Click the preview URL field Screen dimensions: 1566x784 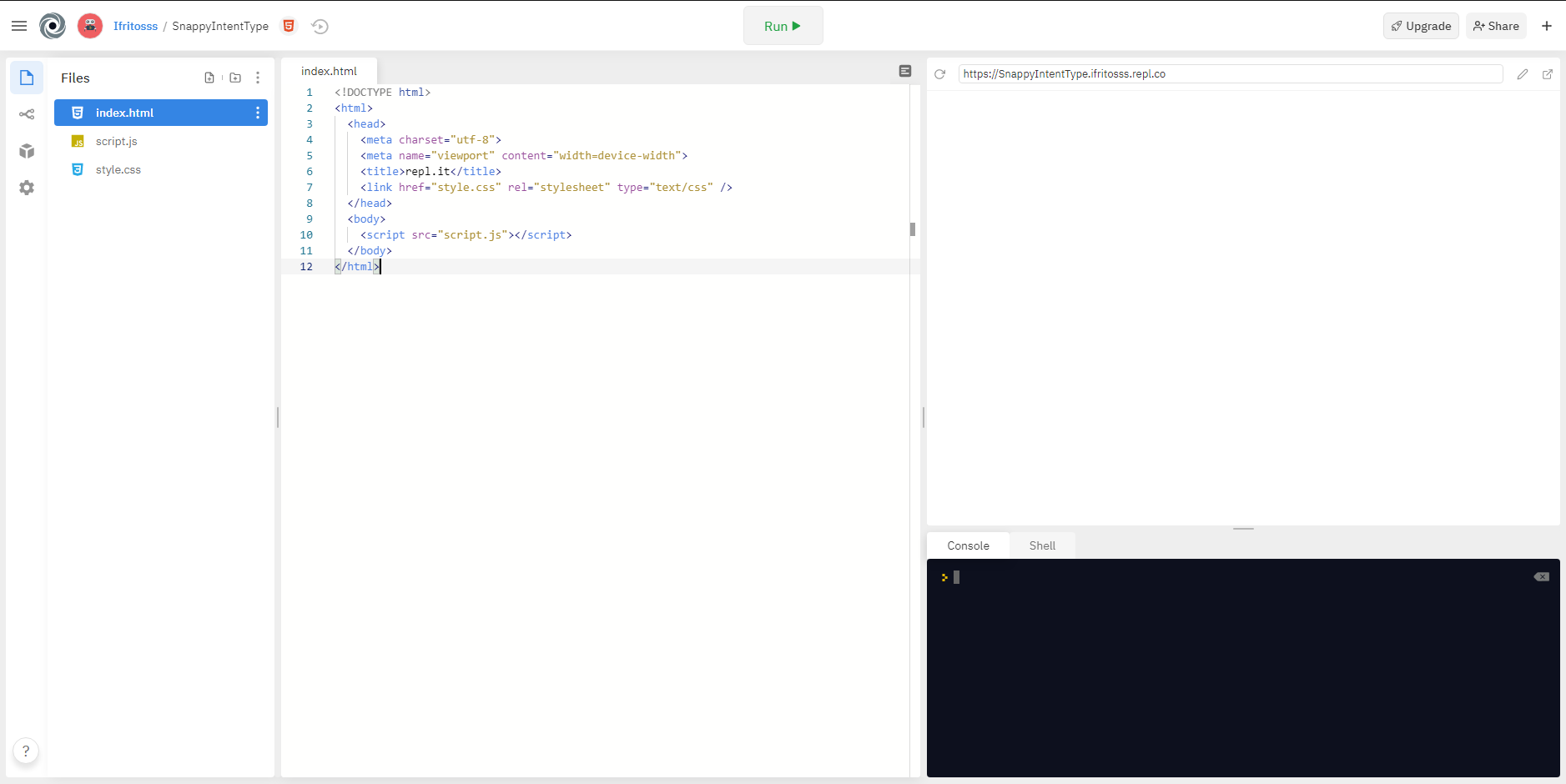pyautogui.click(x=1231, y=73)
